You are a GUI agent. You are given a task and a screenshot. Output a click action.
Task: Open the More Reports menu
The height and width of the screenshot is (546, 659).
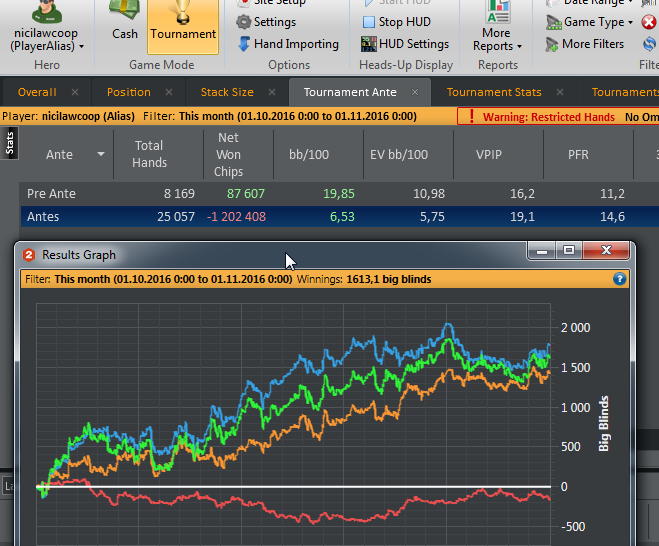496,30
